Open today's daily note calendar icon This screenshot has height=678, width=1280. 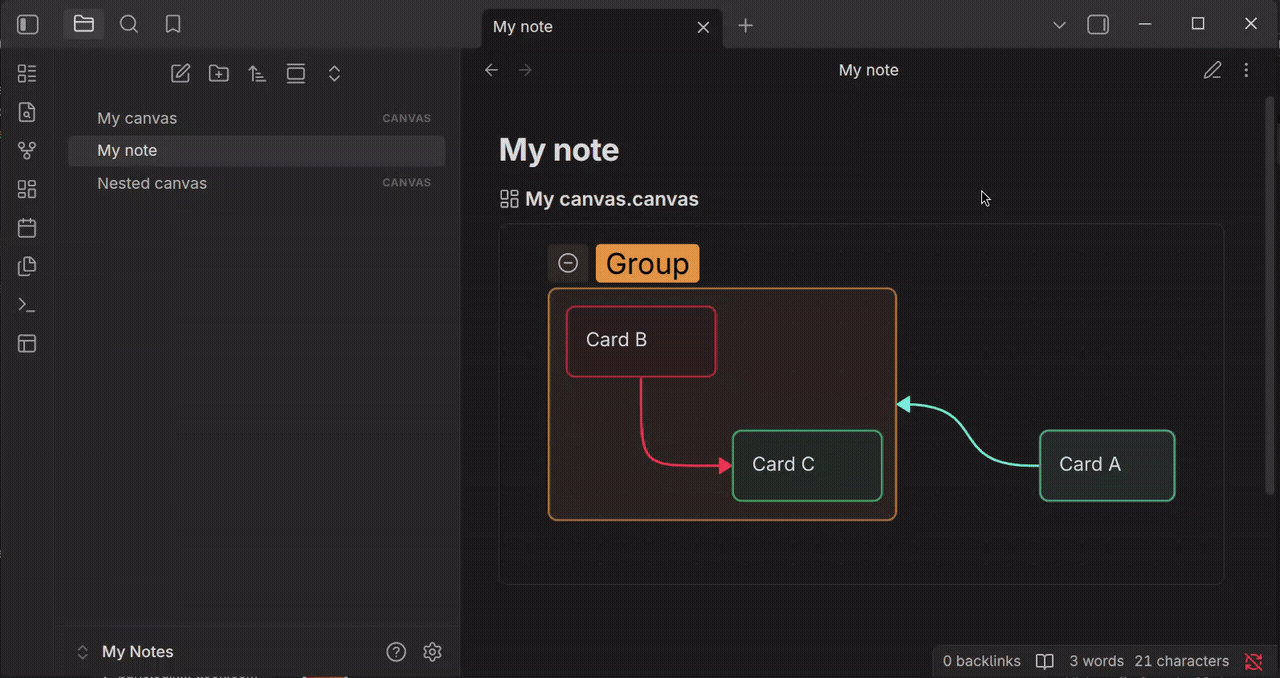[27, 228]
